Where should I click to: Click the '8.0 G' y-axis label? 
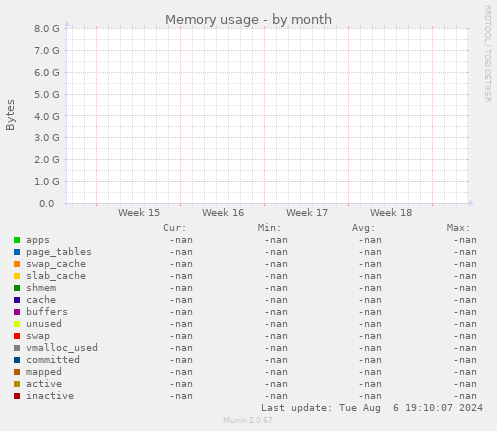47,29
